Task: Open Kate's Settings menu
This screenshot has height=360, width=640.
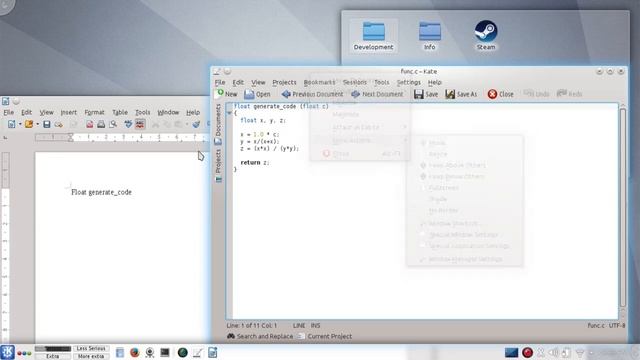Action: [x=409, y=82]
